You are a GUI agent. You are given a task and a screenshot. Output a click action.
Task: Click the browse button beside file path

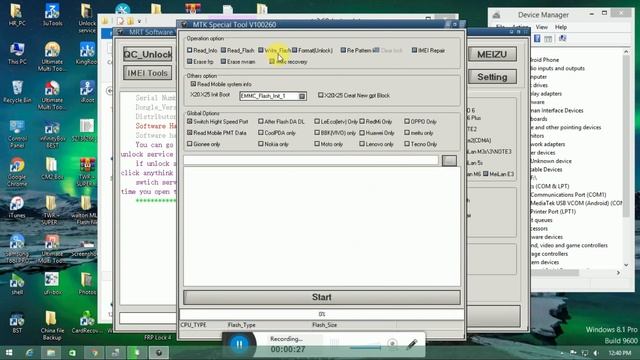click(449, 160)
